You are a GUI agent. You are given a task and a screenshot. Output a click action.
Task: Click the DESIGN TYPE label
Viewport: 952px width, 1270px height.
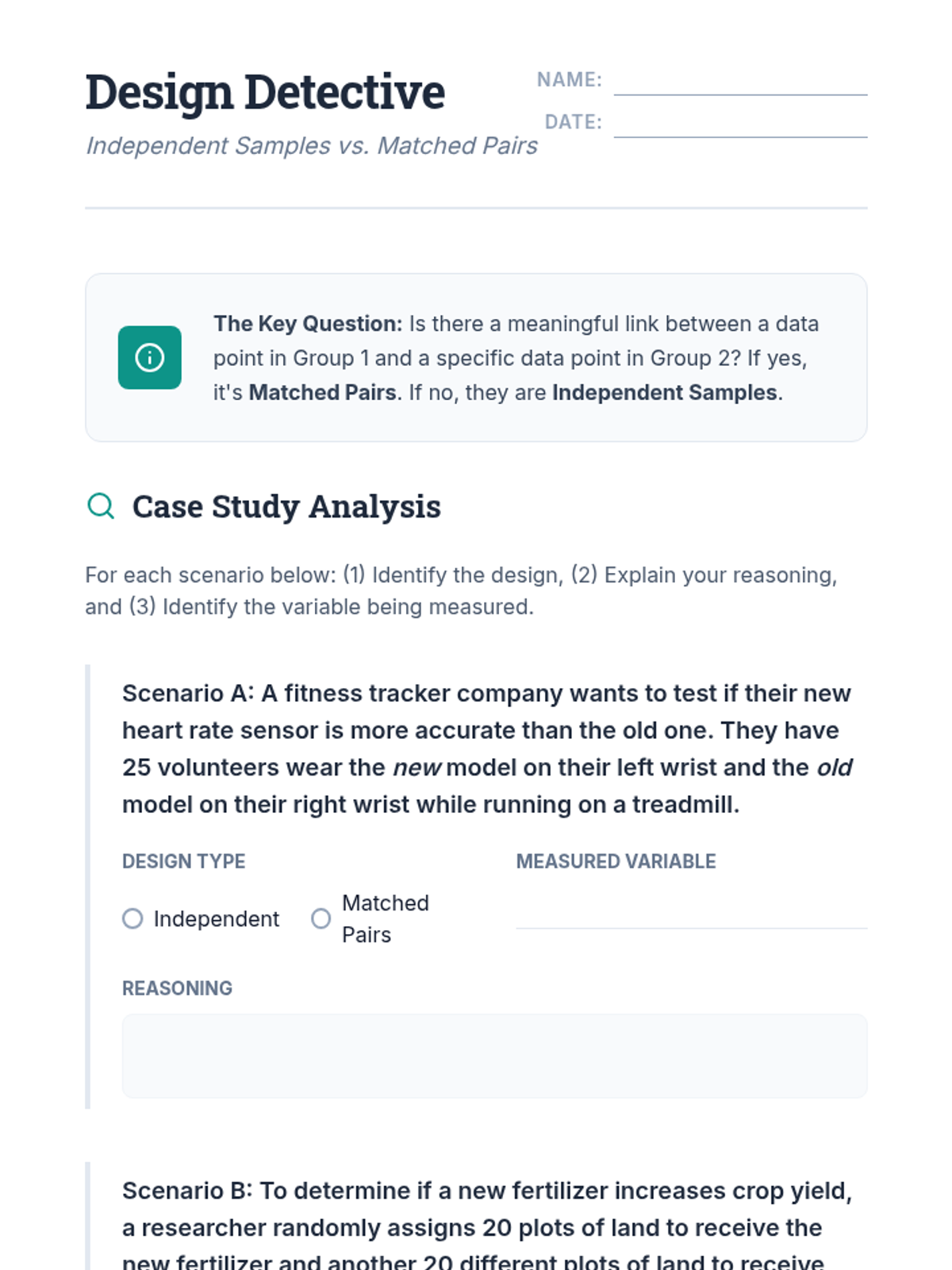tap(183, 861)
